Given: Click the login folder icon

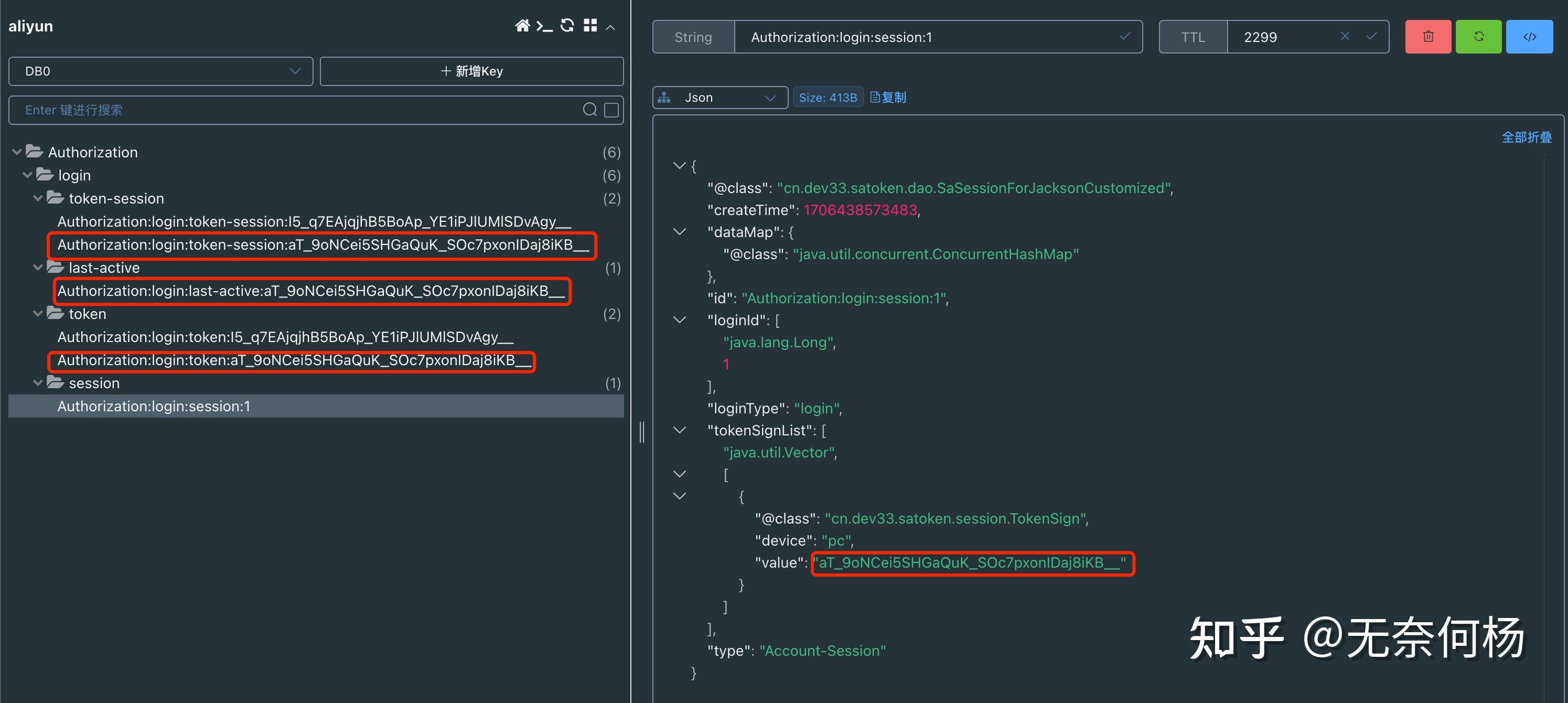Looking at the screenshot, I should [x=45, y=174].
